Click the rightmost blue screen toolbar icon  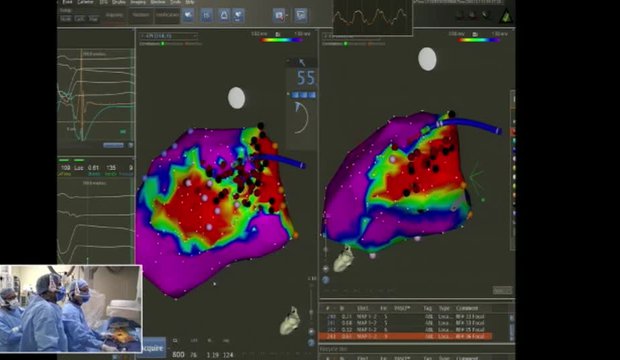301,15
